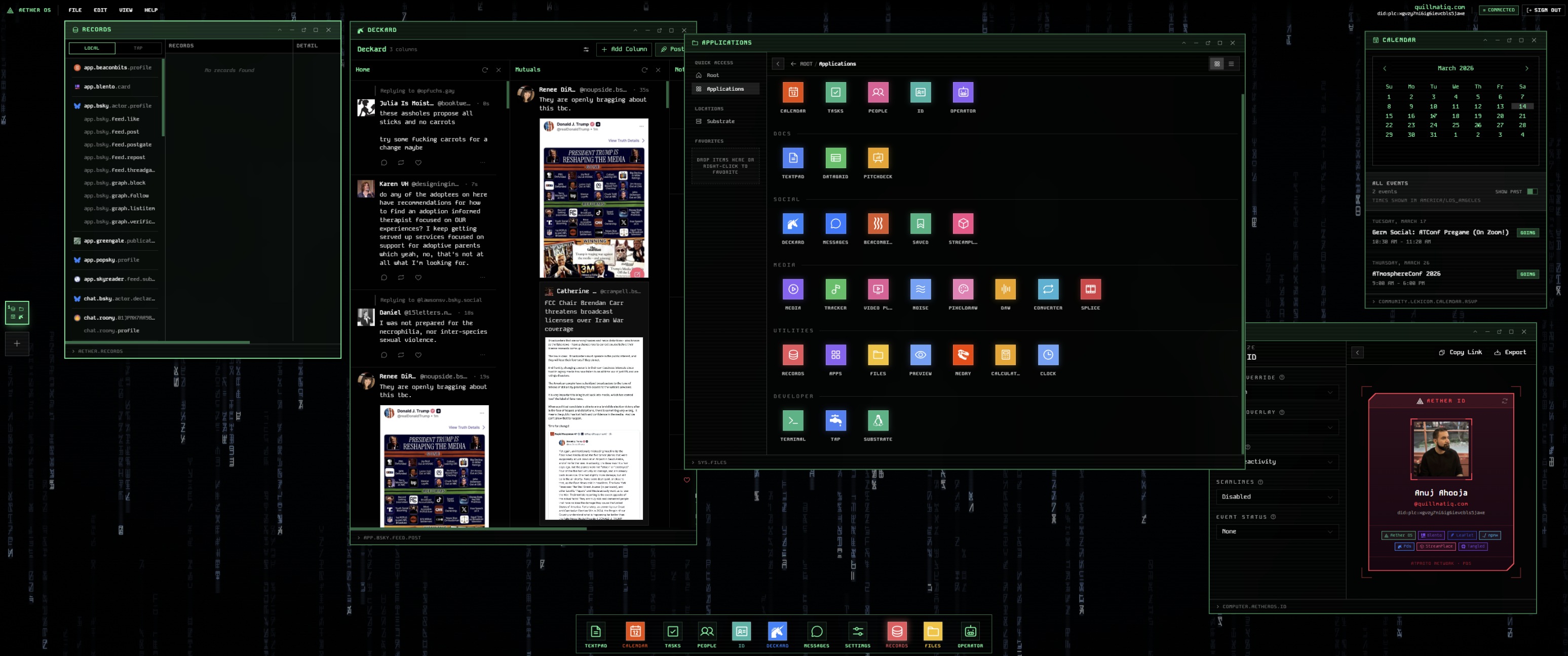Screen dimensions: 1568x656
Task: Open the View menu in menu bar
Action: [x=126, y=10]
